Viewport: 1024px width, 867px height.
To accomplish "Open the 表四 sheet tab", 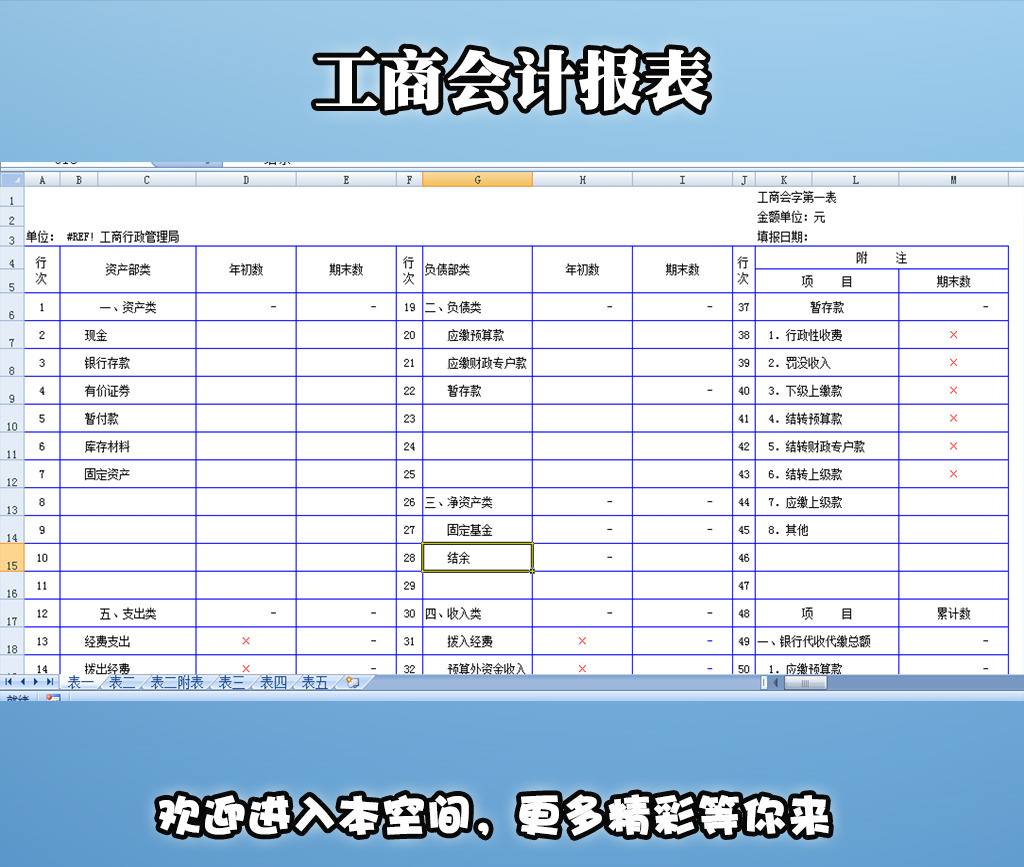I will coord(274,681).
